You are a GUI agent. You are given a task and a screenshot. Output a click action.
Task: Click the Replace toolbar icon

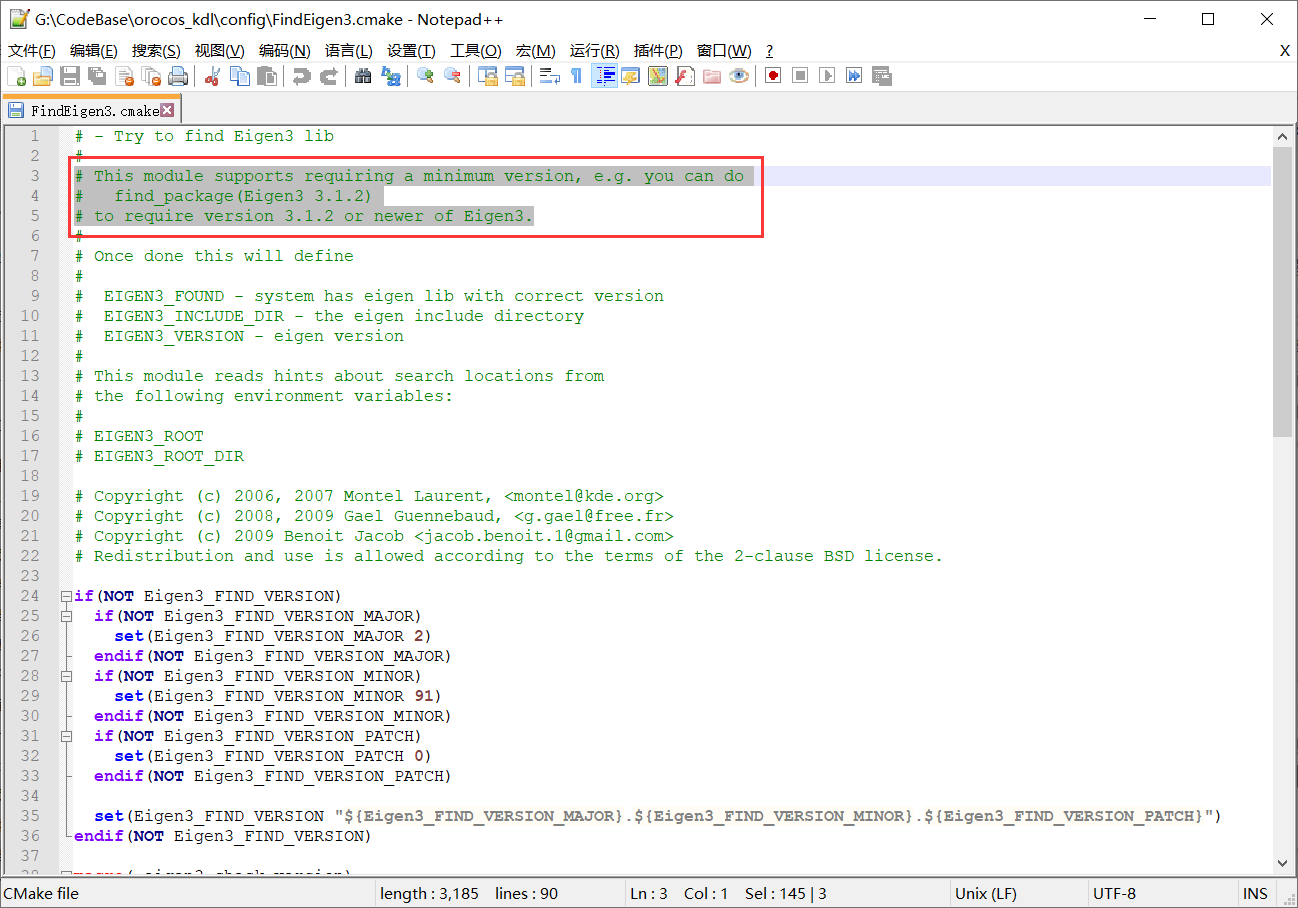[392, 75]
